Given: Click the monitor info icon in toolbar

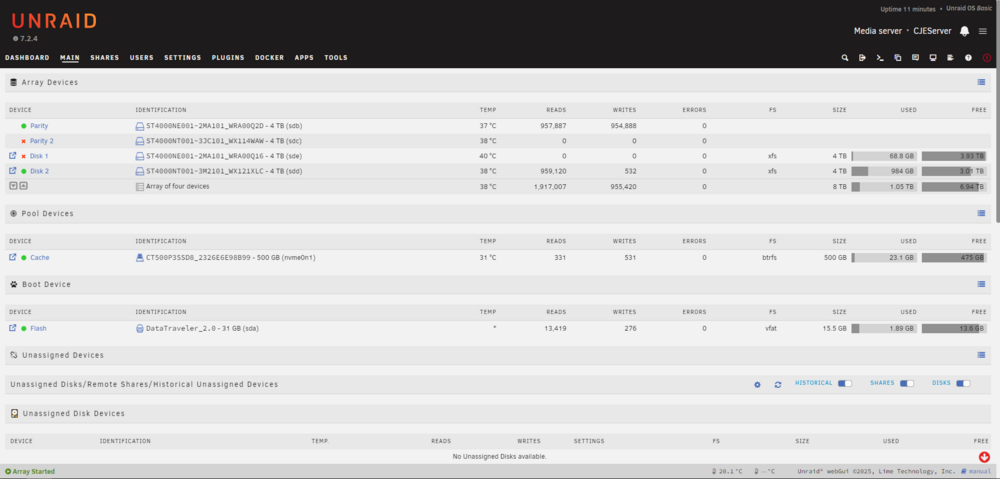Looking at the screenshot, I should coord(933,57).
